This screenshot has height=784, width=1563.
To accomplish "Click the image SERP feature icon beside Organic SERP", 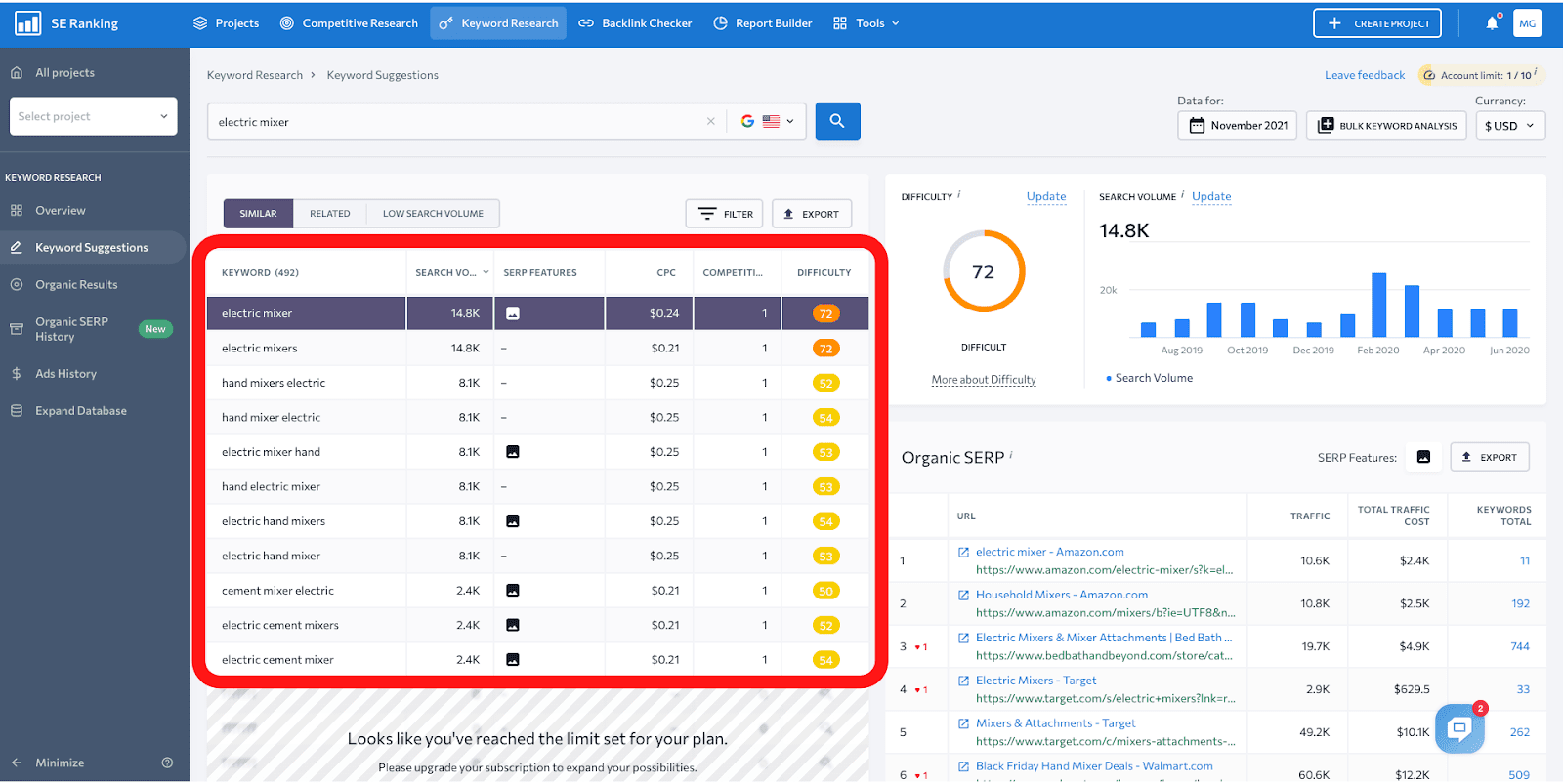I will (x=1423, y=457).
